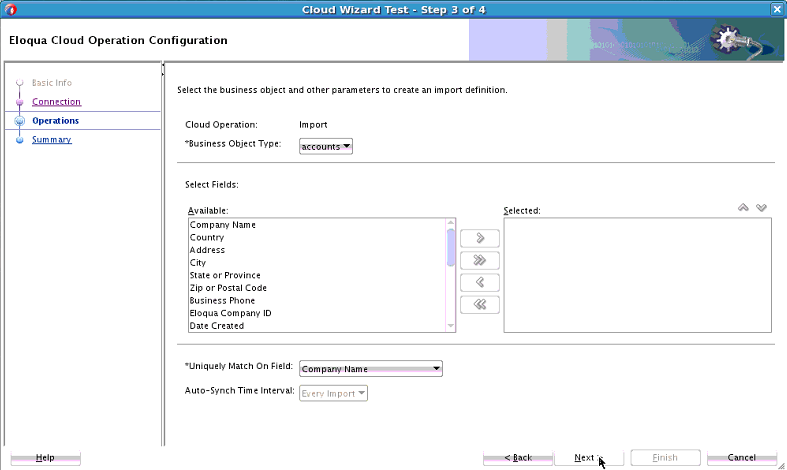This screenshot has height=470, width=787.
Task: Click the Available list scroll up arrow
Action: tap(451, 223)
